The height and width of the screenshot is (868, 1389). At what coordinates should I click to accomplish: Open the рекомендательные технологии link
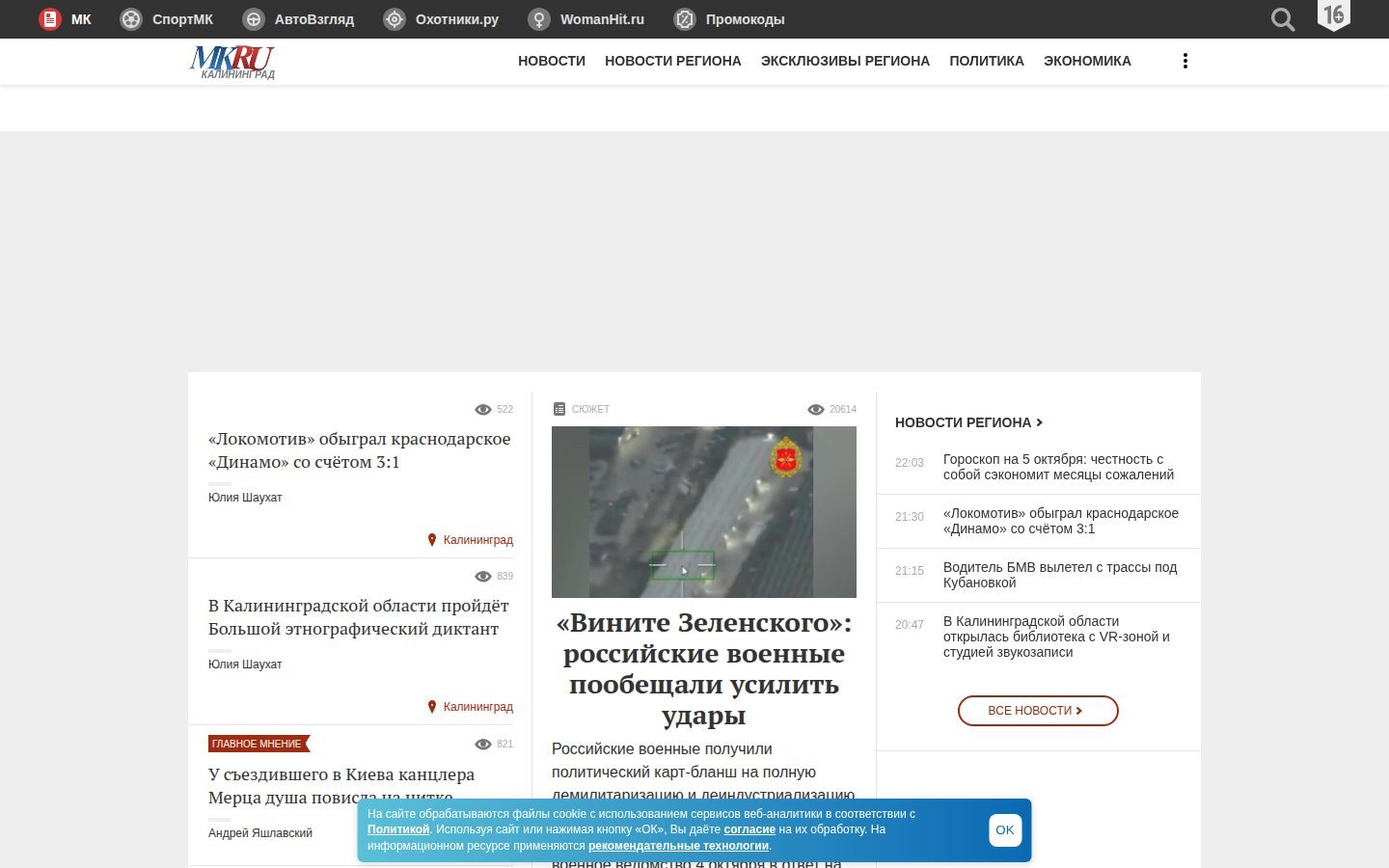679,846
